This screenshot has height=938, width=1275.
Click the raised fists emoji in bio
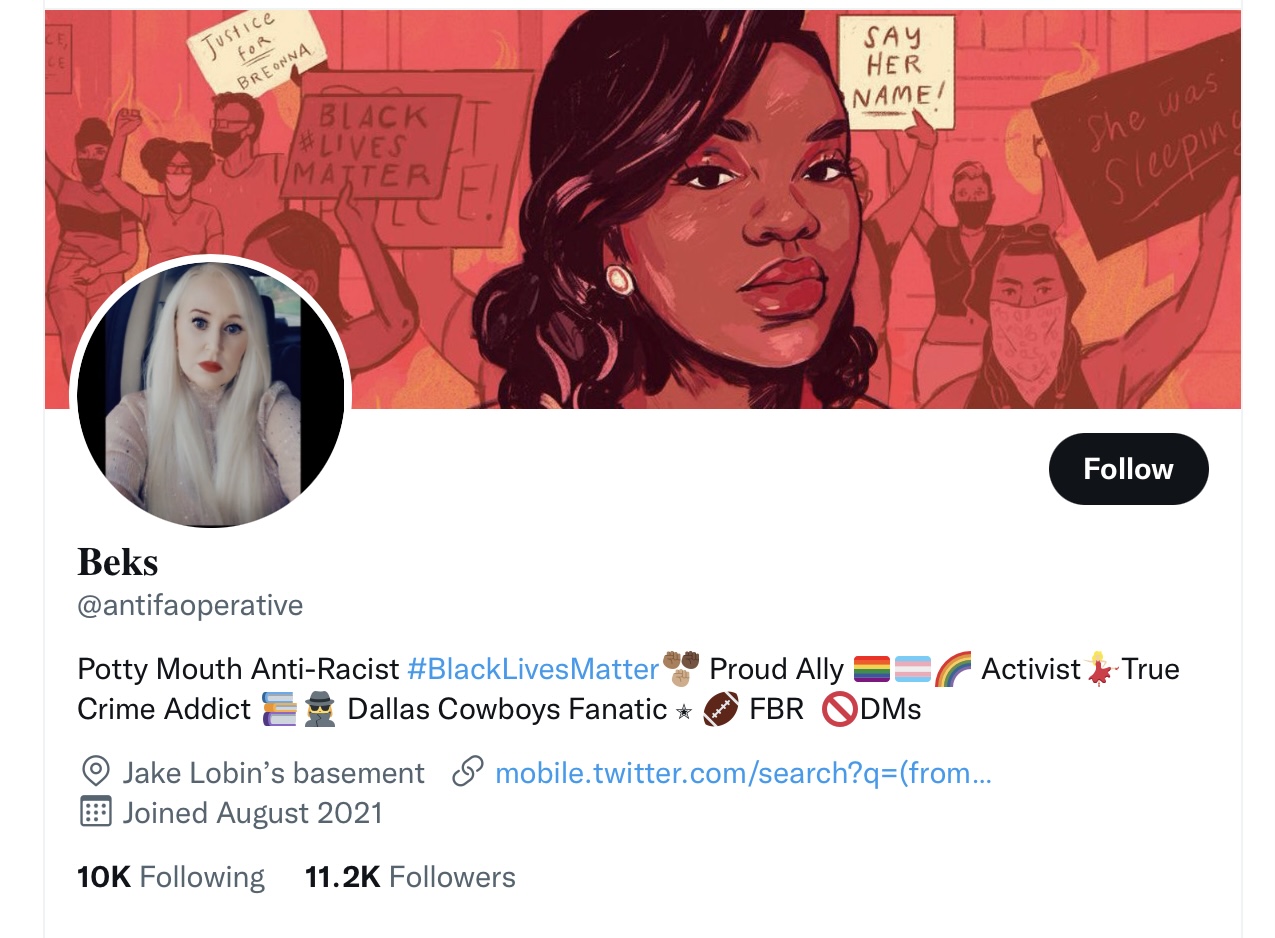[x=681, y=668]
